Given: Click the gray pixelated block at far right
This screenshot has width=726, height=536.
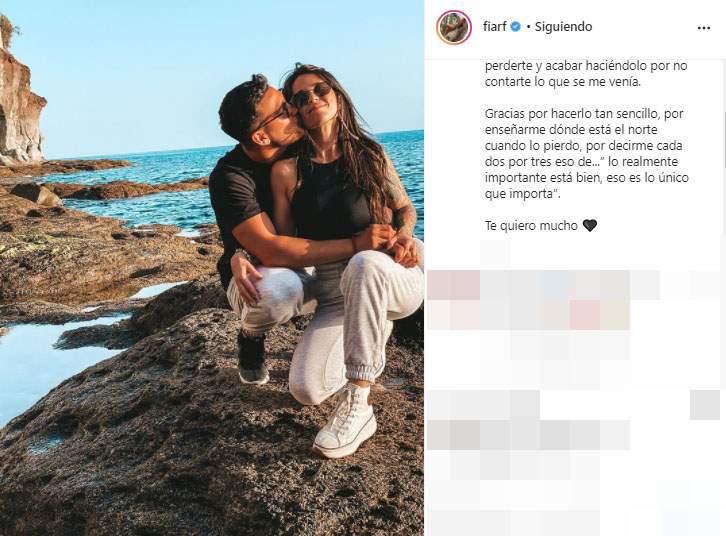Looking at the screenshot, I should 705,405.
